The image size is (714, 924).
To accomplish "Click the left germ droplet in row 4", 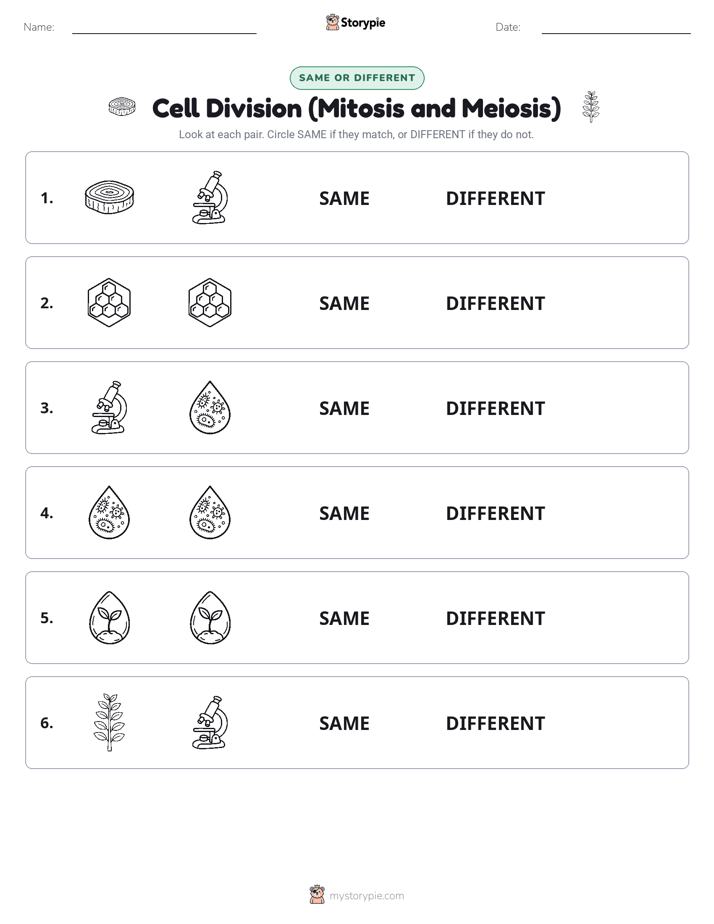I will tap(109, 512).
